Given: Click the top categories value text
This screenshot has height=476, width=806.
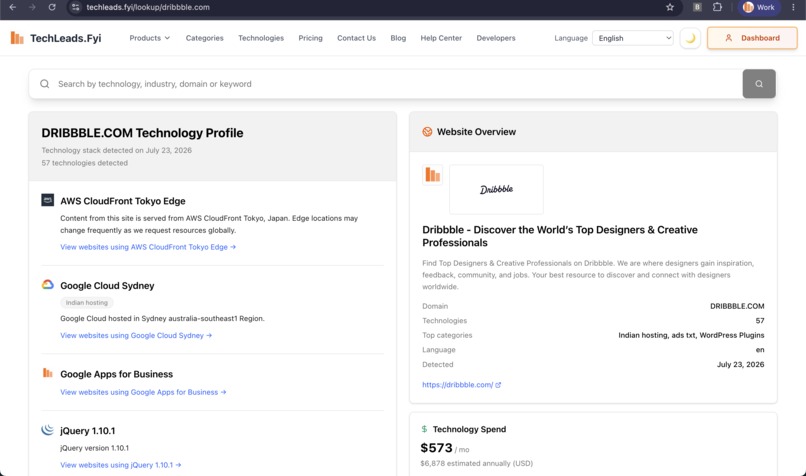Looking at the screenshot, I should point(691,335).
